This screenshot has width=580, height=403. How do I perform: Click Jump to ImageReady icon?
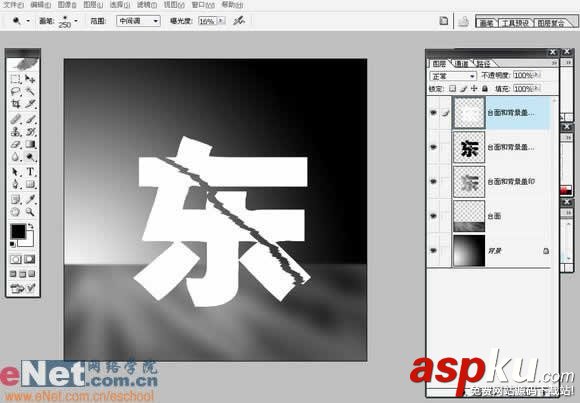pos(23,288)
